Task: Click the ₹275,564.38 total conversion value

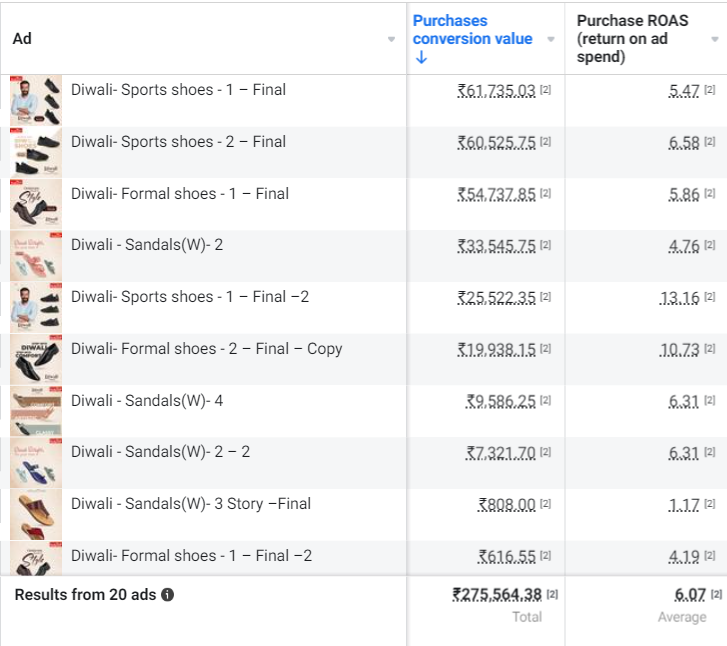Action: (497, 595)
